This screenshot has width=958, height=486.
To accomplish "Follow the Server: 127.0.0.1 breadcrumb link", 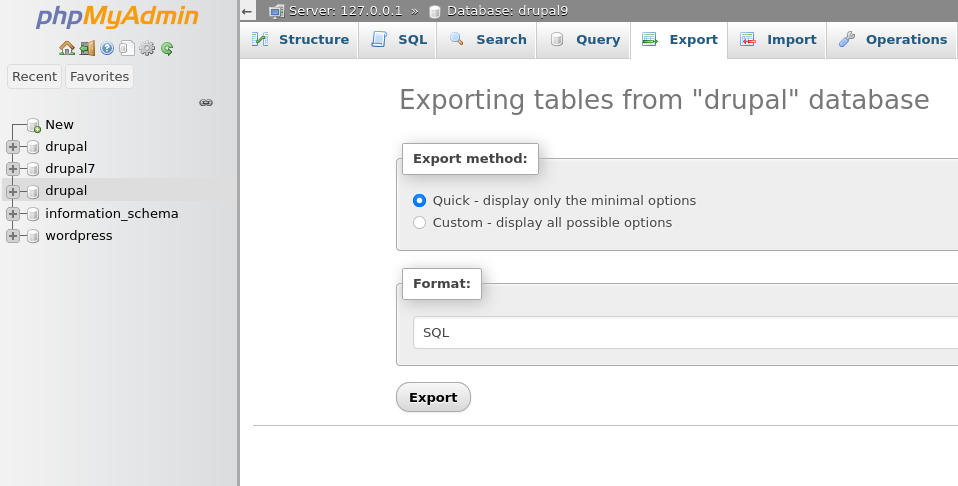I will 345,11.
